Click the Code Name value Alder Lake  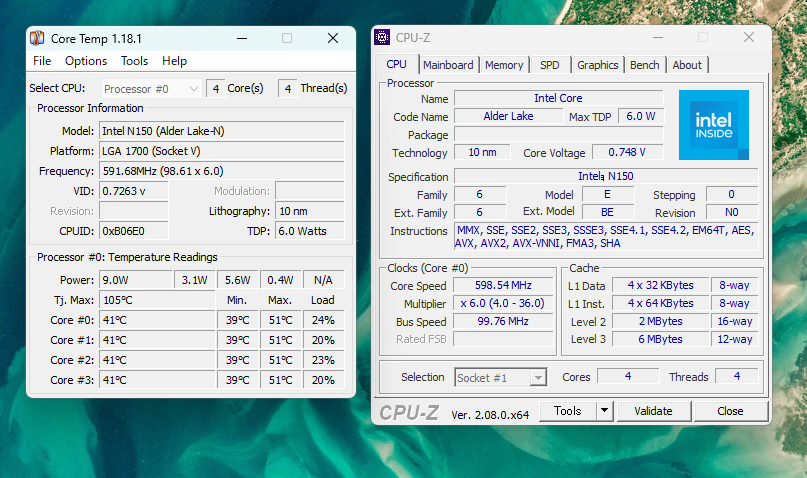[x=508, y=116]
